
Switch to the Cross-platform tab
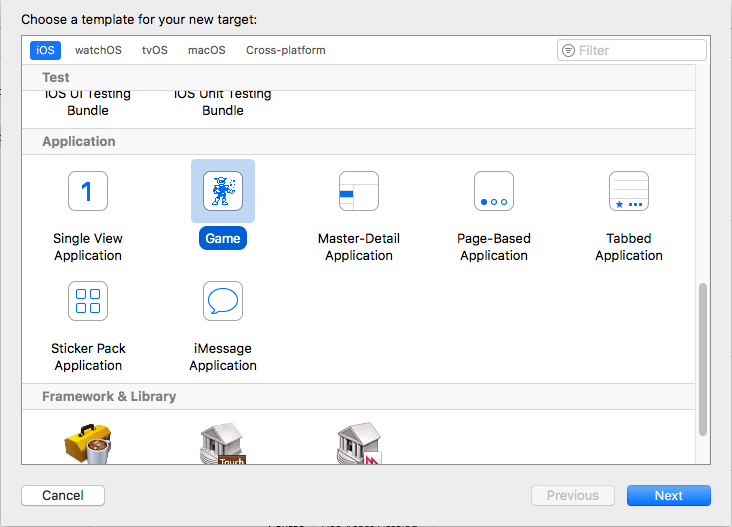286,50
